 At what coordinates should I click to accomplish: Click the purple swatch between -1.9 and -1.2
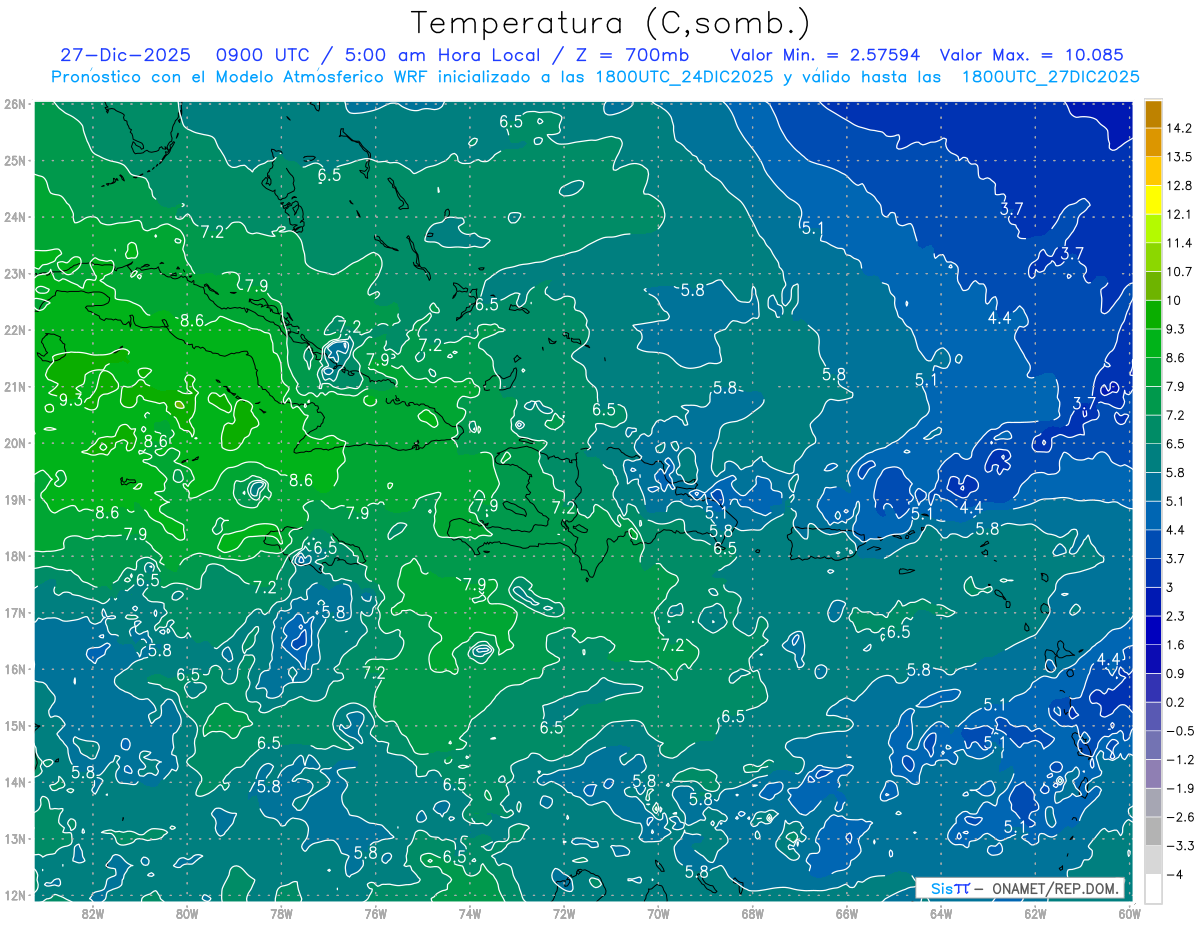(x=1153, y=773)
